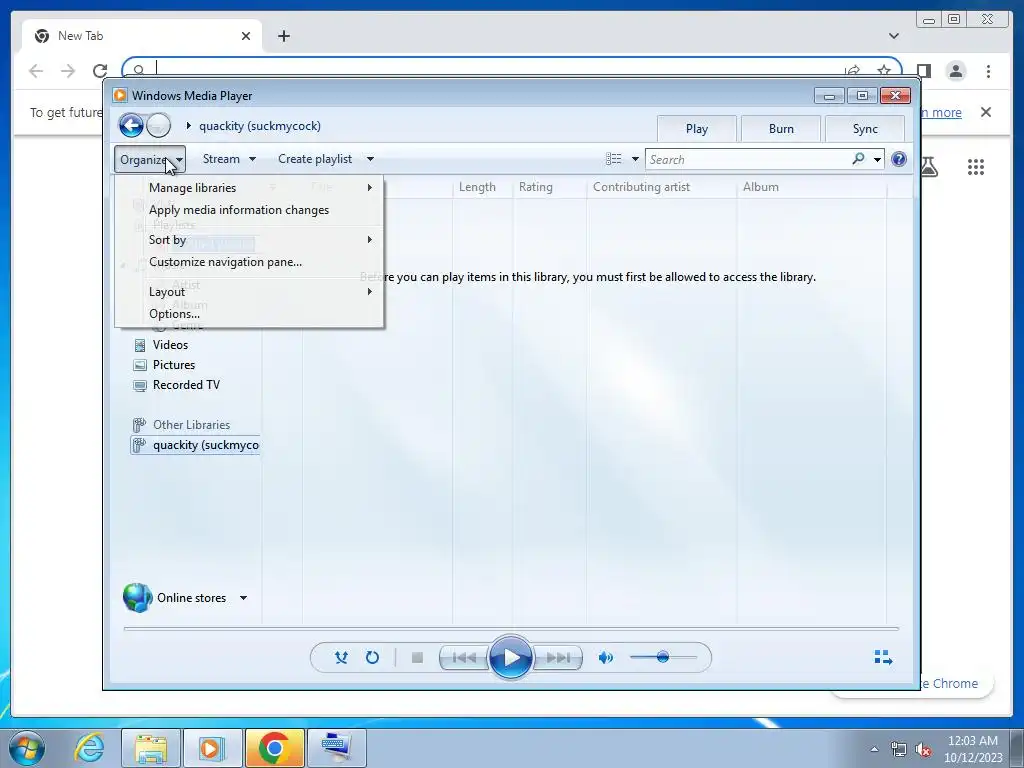Click the Play button
The image size is (1024, 768).
[510, 658]
